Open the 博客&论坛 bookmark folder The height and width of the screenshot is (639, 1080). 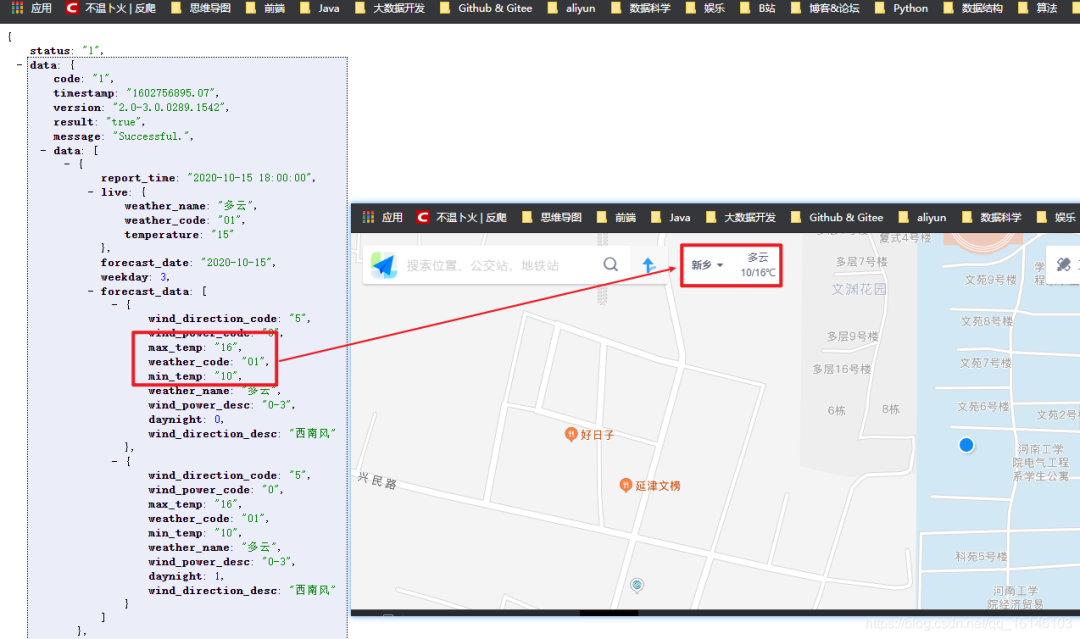pyautogui.click(x=825, y=8)
